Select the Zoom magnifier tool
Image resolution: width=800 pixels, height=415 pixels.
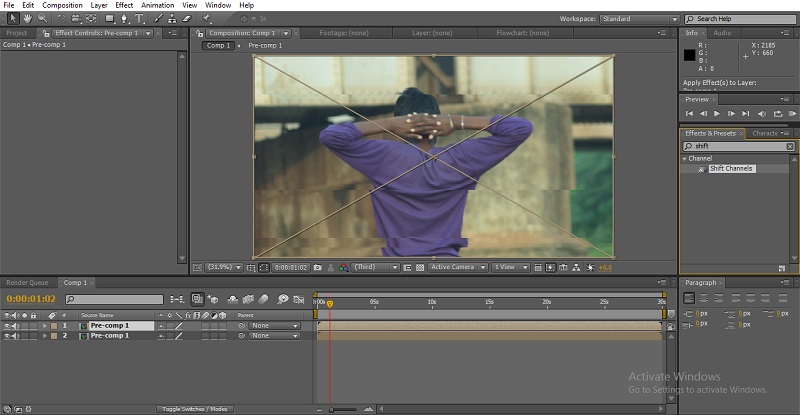[40, 19]
